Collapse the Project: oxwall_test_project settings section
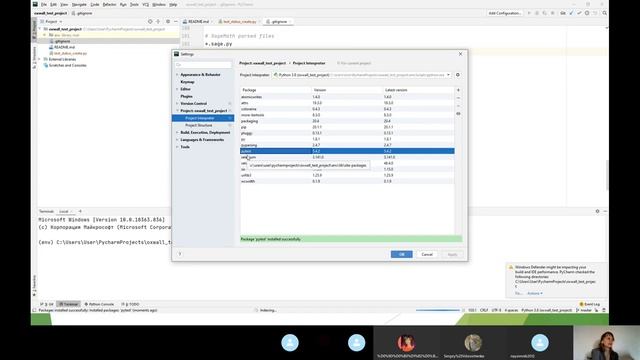This screenshot has width=640, height=360. point(177,111)
